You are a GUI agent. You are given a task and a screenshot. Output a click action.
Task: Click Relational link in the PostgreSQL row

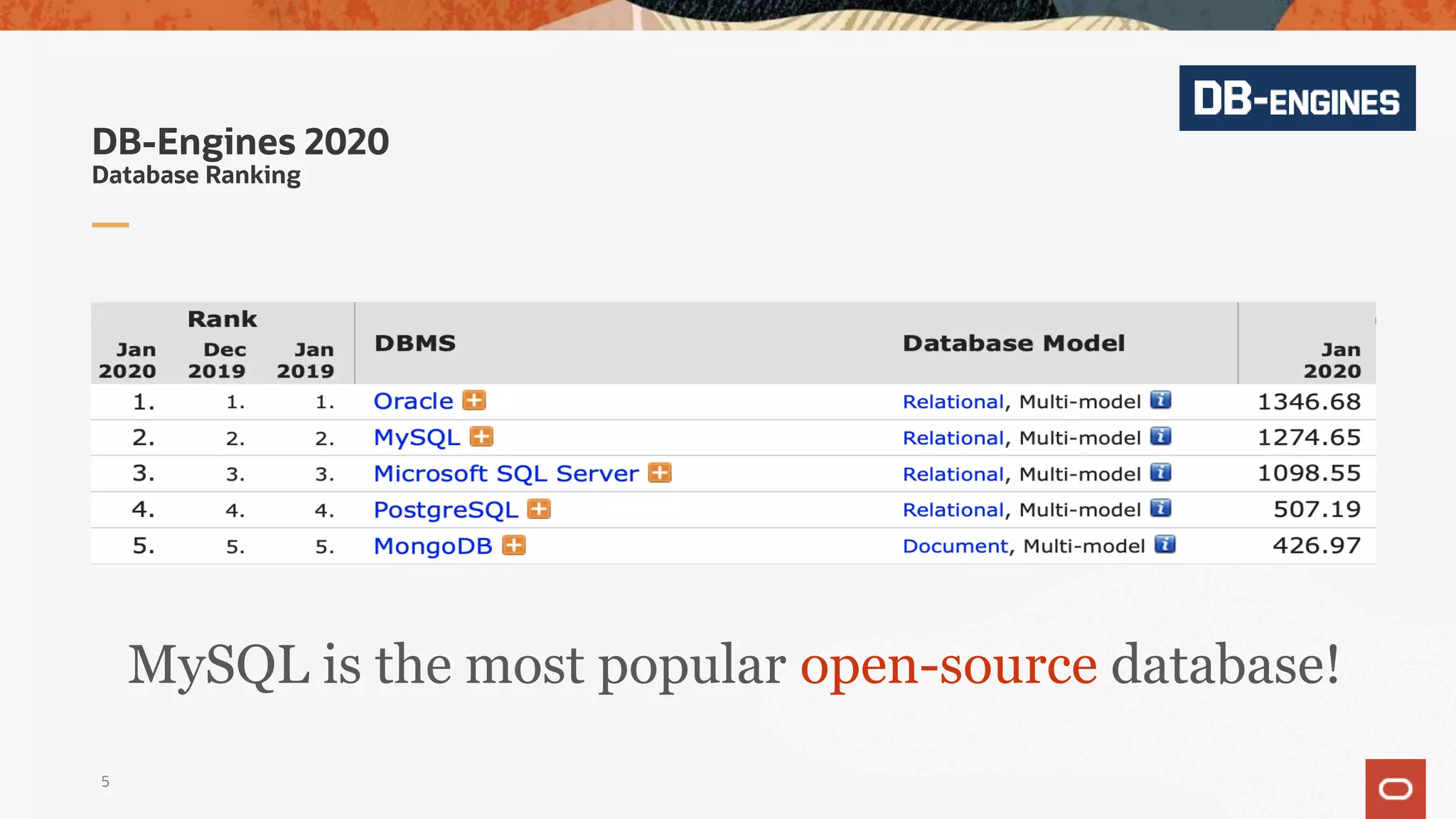(x=953, y=510)
